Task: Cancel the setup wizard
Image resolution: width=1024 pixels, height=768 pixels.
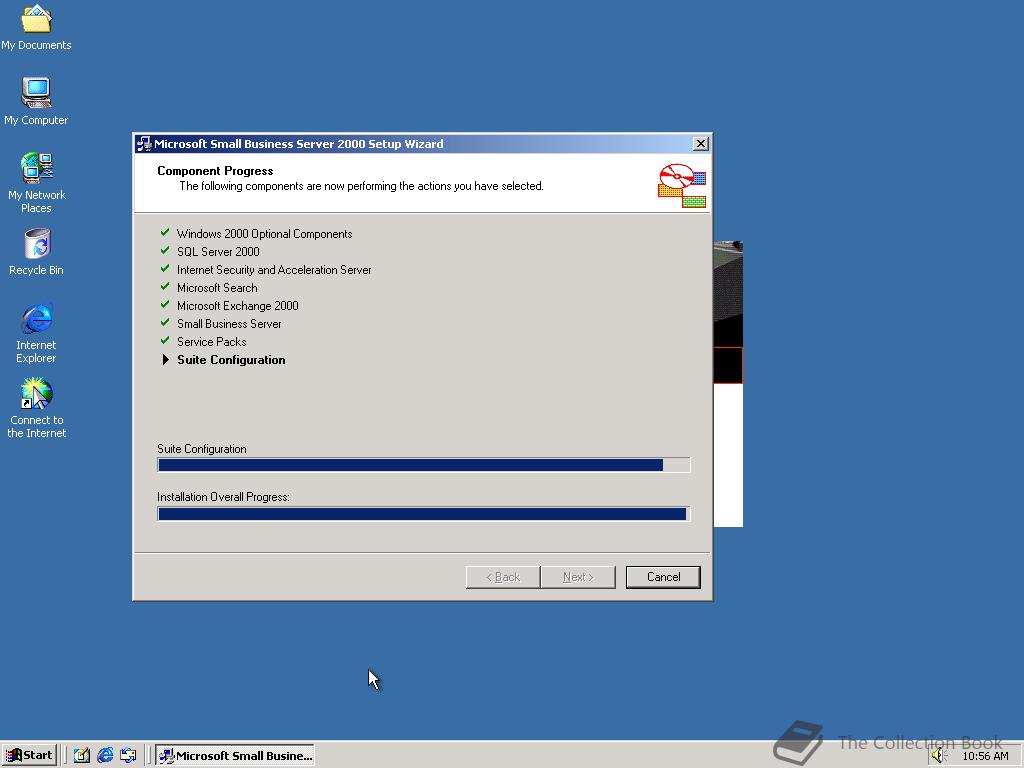Action: [663, 577]
